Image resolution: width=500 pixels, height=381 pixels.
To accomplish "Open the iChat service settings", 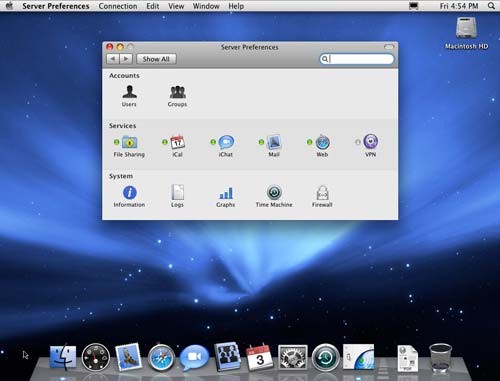I will coord(226,146).
